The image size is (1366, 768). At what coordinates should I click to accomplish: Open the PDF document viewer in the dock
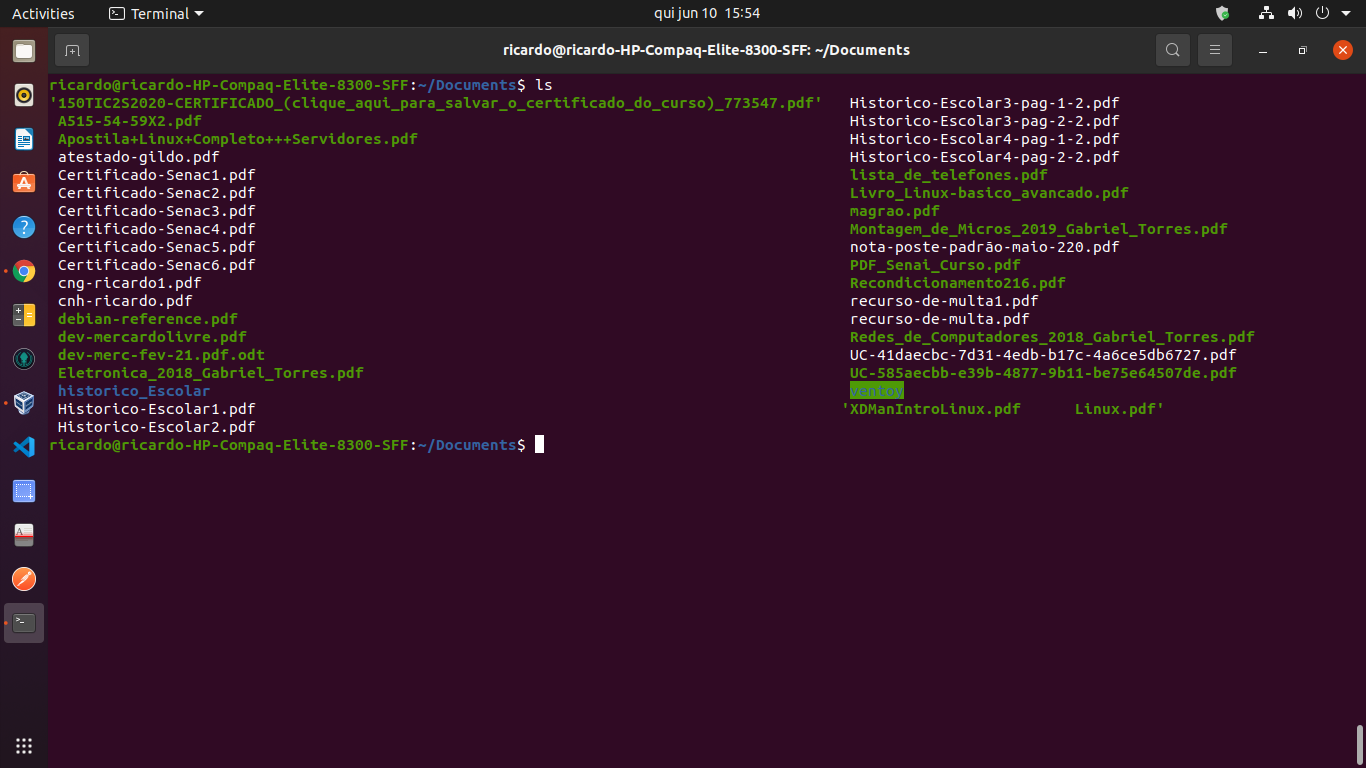(24, 535)
